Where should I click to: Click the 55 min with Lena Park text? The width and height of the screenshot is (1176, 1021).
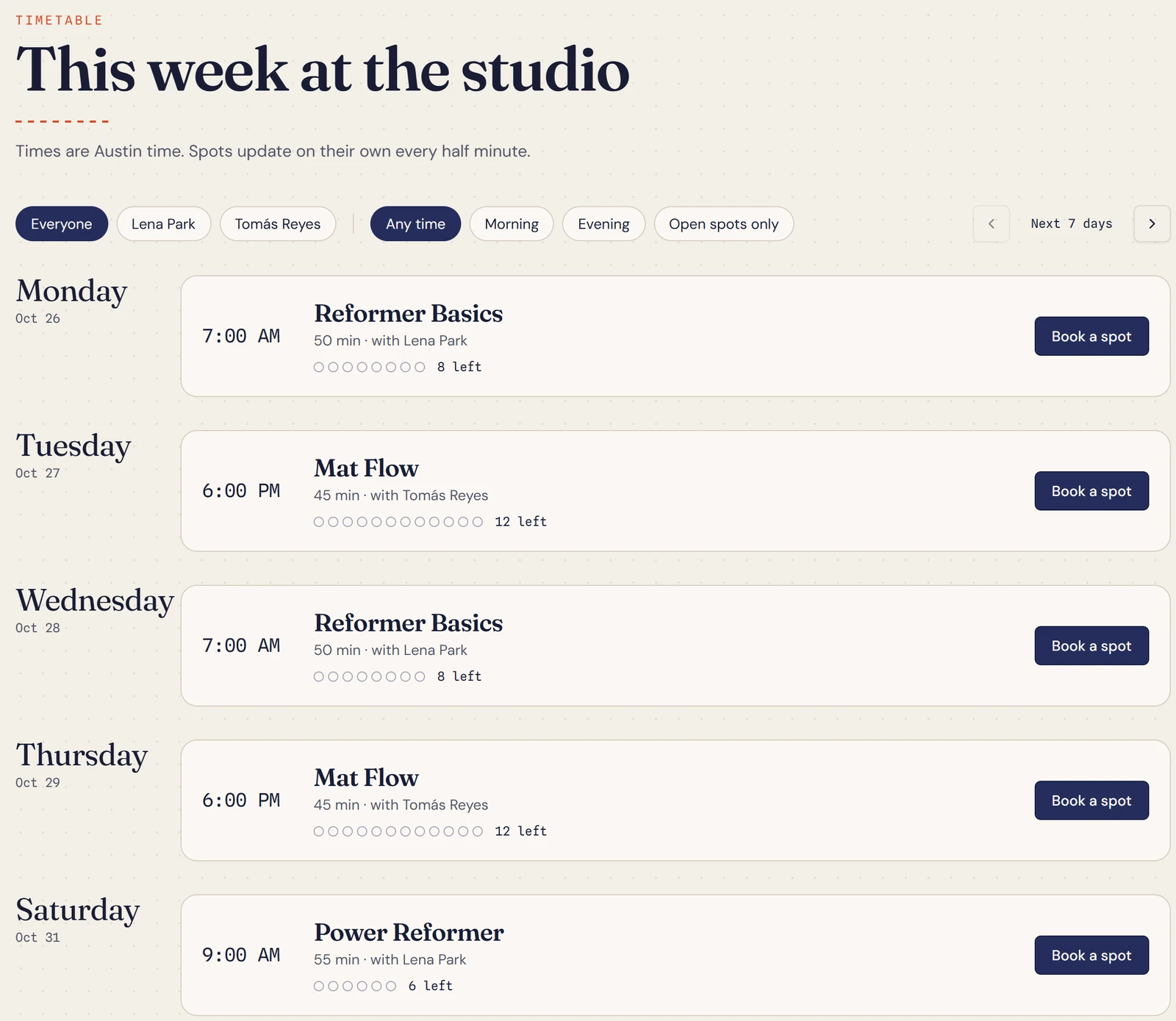pyautogui.click(x=390, y=959)
